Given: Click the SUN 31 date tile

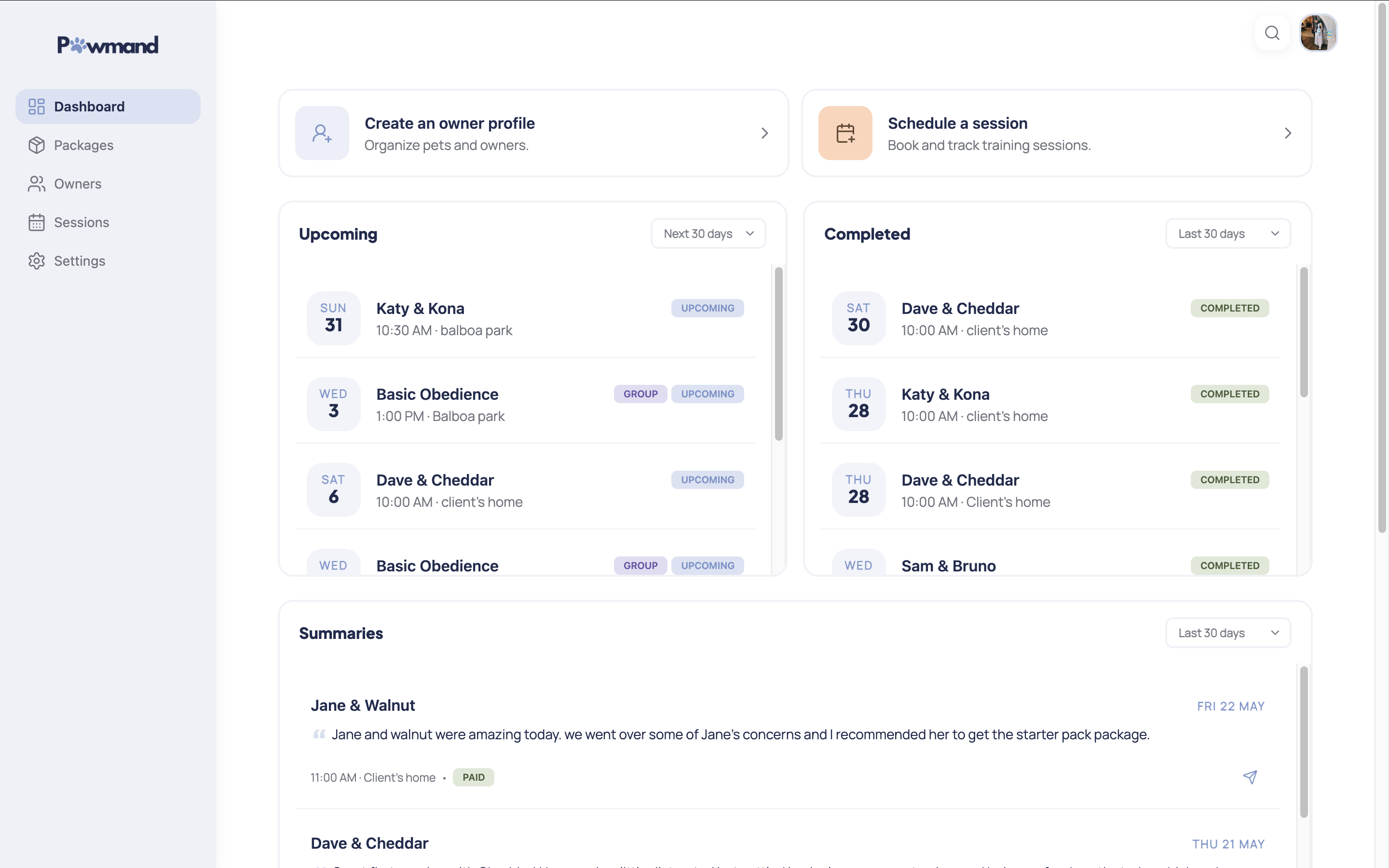Looking at the screenshot, I should (x=333, y=318).
